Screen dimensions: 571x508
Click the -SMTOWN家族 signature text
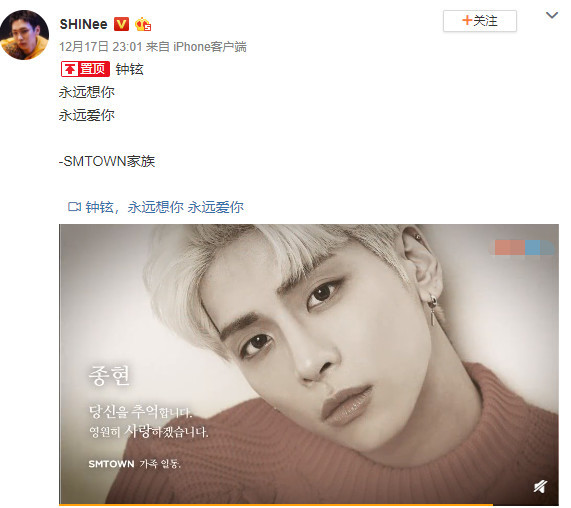107,161
